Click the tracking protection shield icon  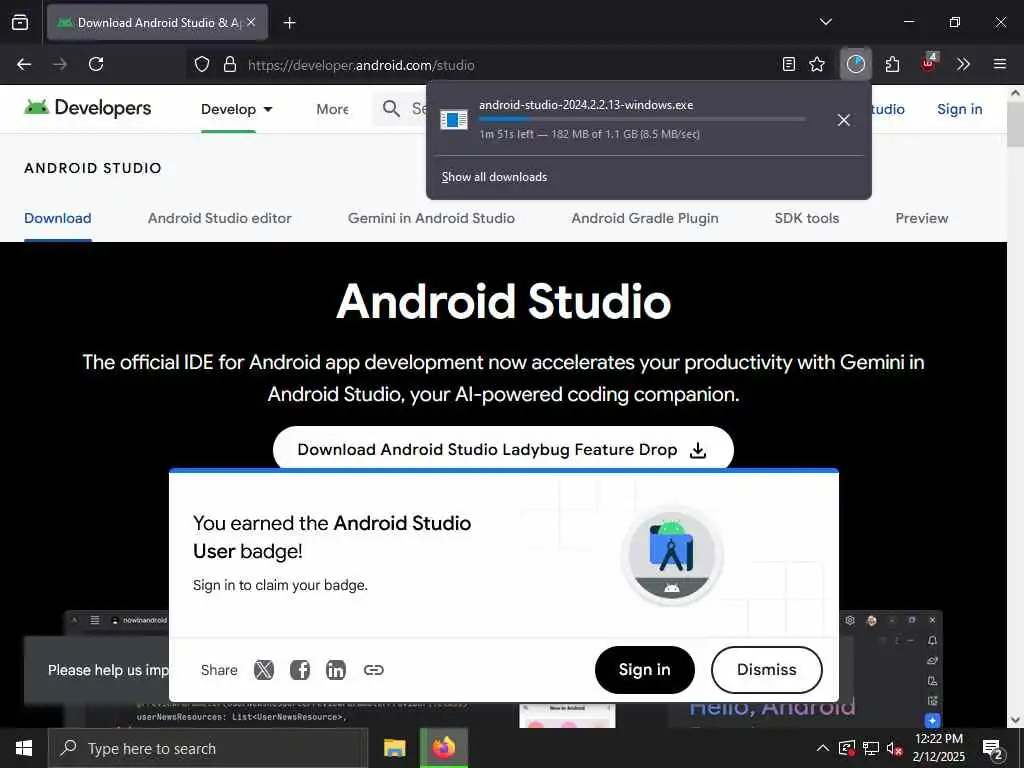(202, 64)
